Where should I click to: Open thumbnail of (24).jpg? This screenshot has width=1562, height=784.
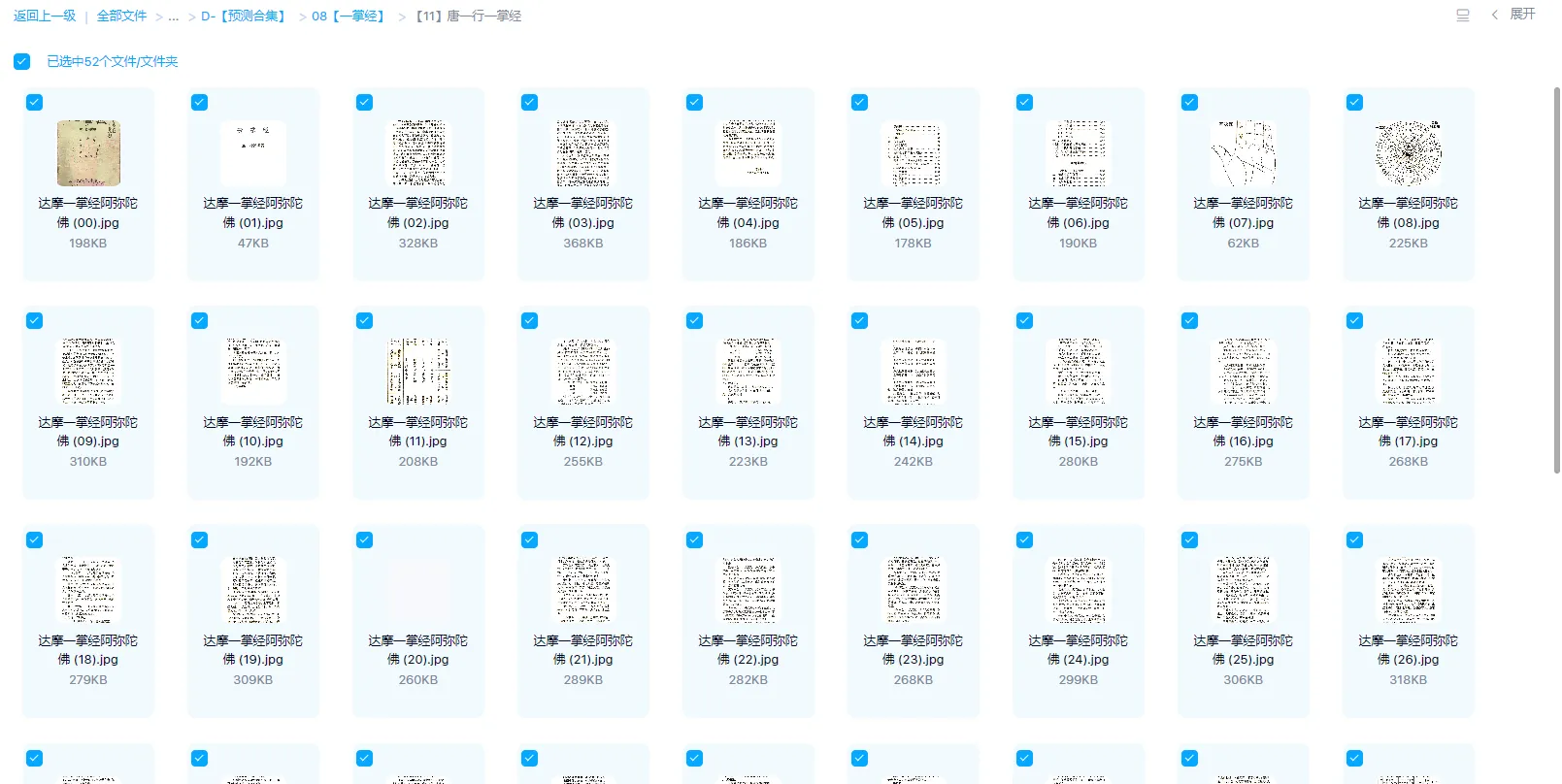(1079, 589)
